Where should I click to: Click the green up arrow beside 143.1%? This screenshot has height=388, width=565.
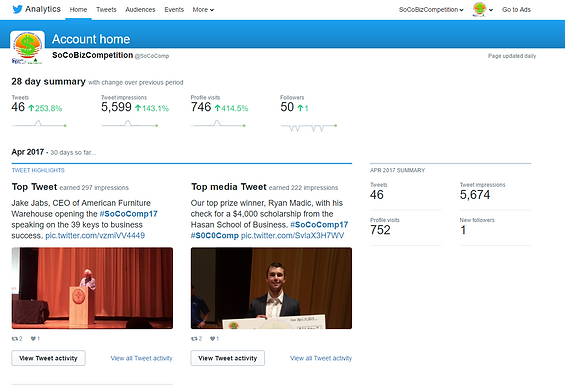coord(138,108)
